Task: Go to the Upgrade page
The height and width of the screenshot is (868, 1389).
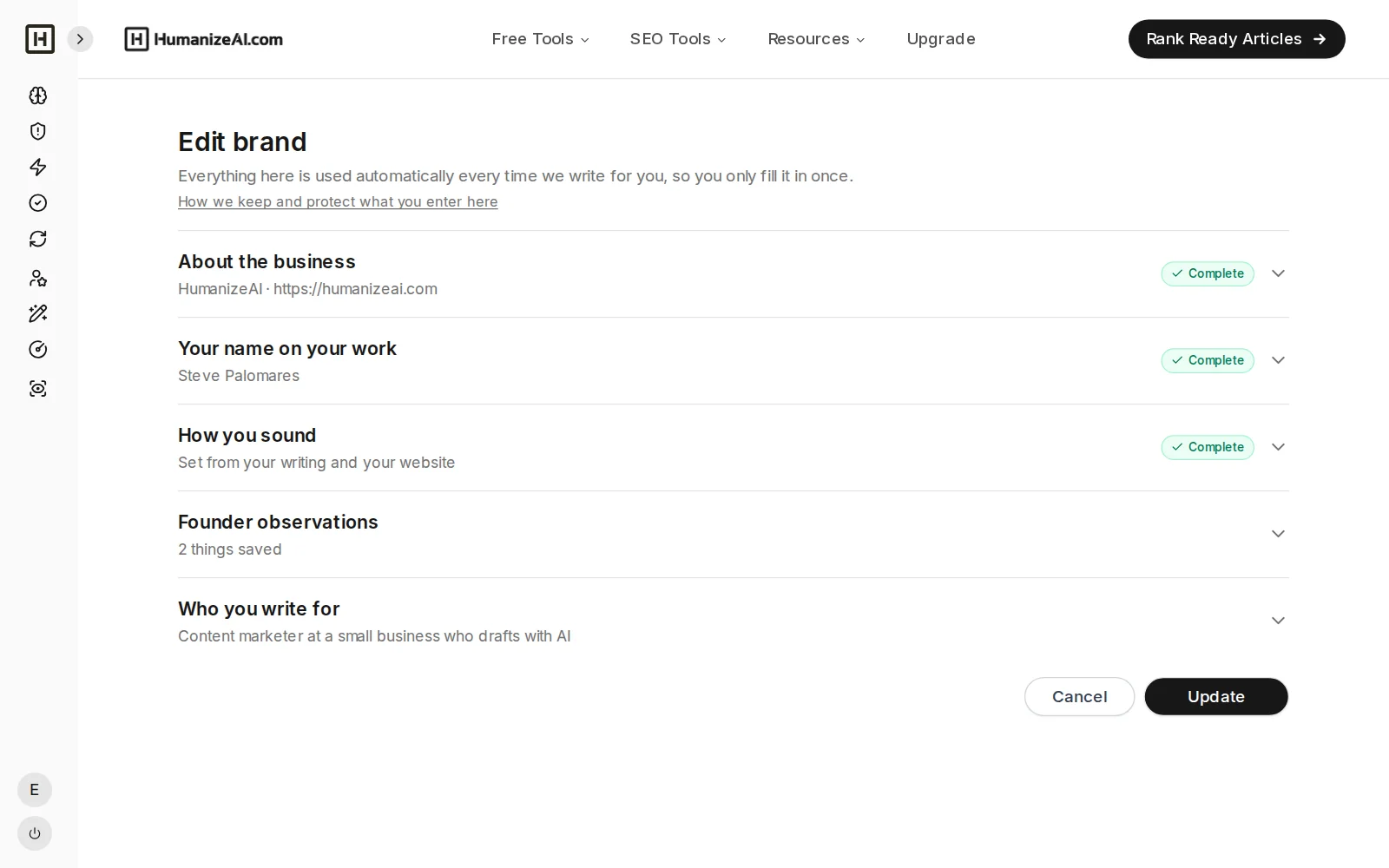Action: click(x=941, y=39)
